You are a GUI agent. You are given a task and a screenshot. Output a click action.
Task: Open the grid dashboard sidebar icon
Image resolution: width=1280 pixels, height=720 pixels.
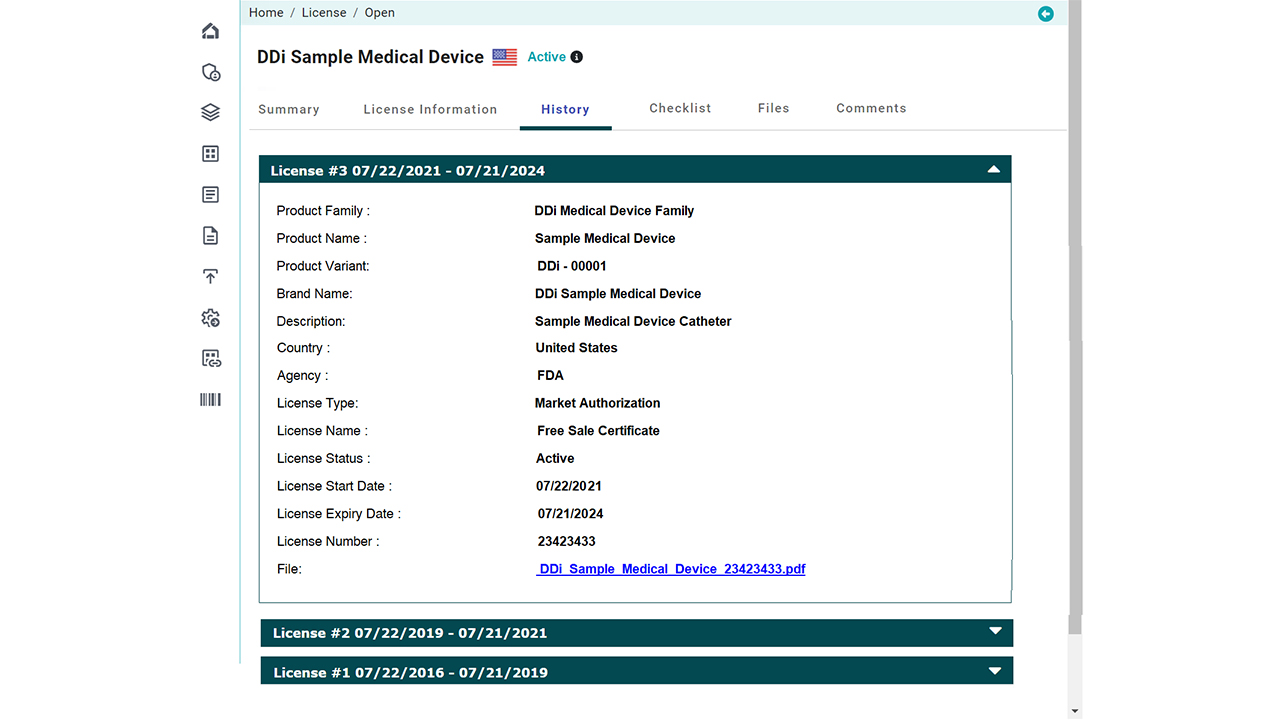[210, 154]
